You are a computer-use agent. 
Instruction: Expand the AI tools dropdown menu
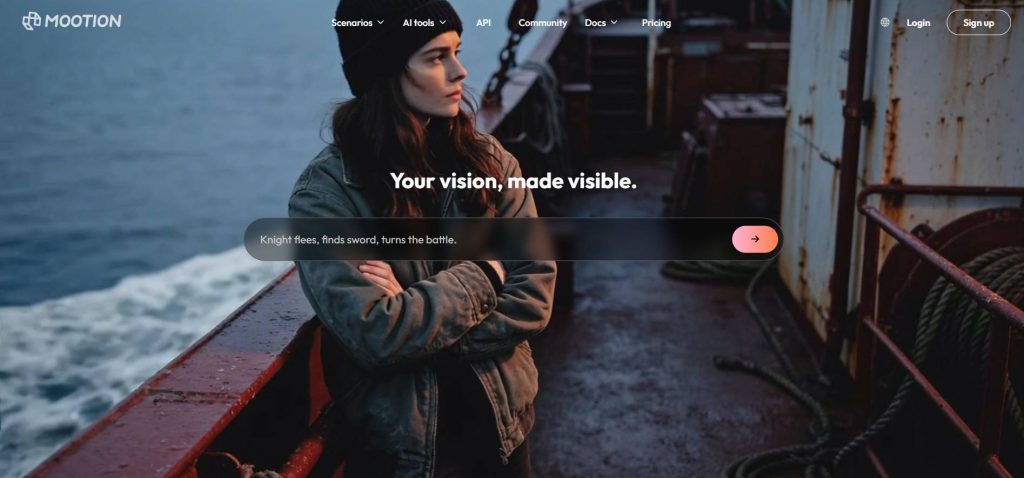[424, 23]
